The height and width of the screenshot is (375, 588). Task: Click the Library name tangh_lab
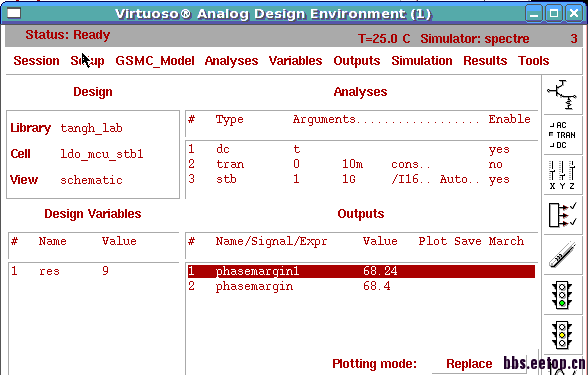(92, 128)
